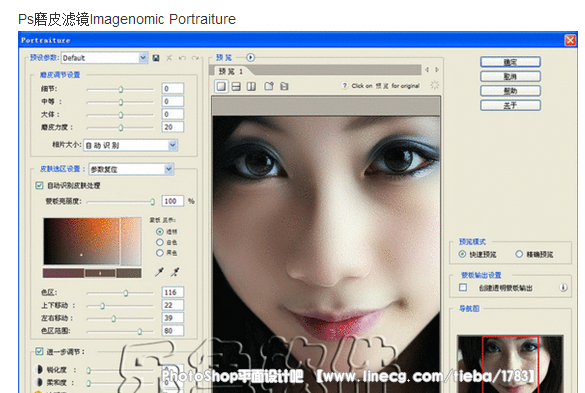Click the 上下移动 slider handle

(102, 306)
